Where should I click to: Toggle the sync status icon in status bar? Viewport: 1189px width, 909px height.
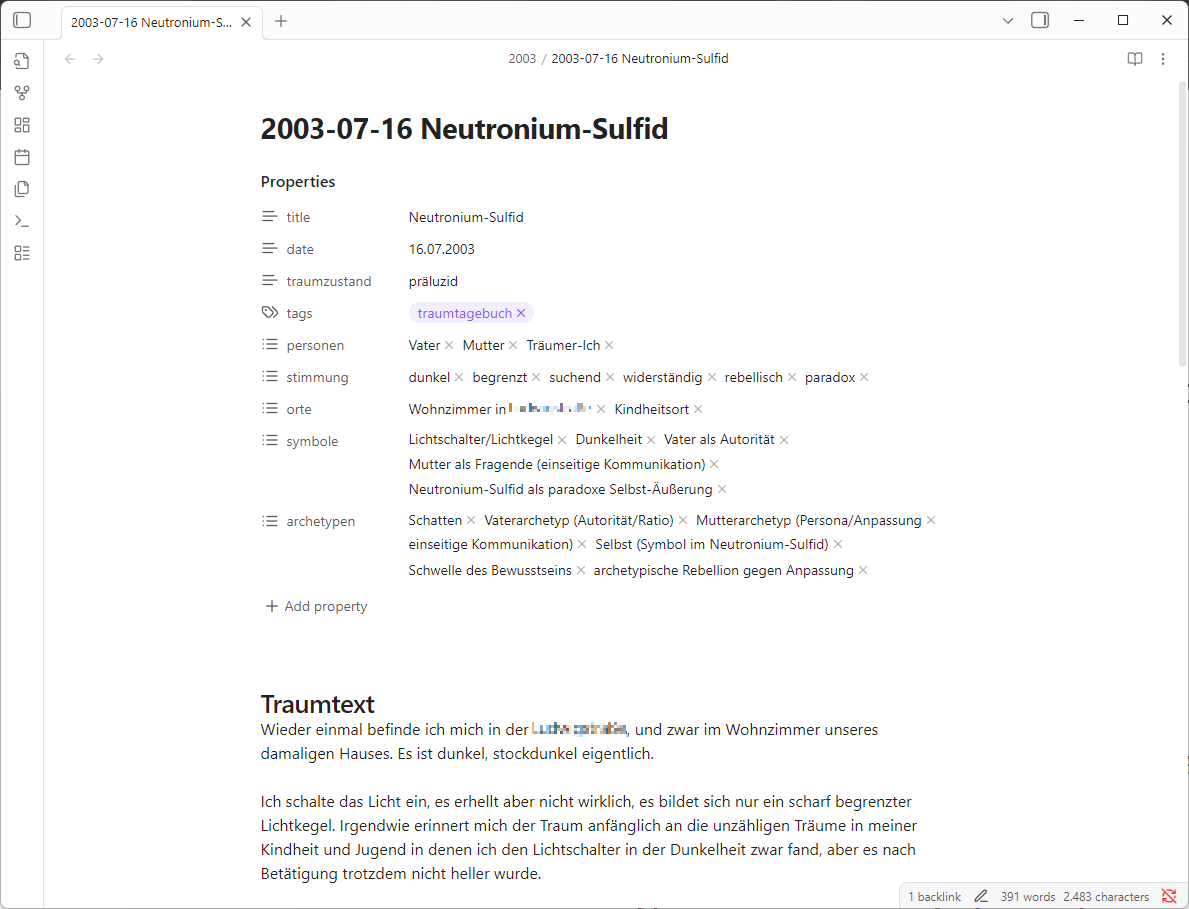coord(1169,896)
